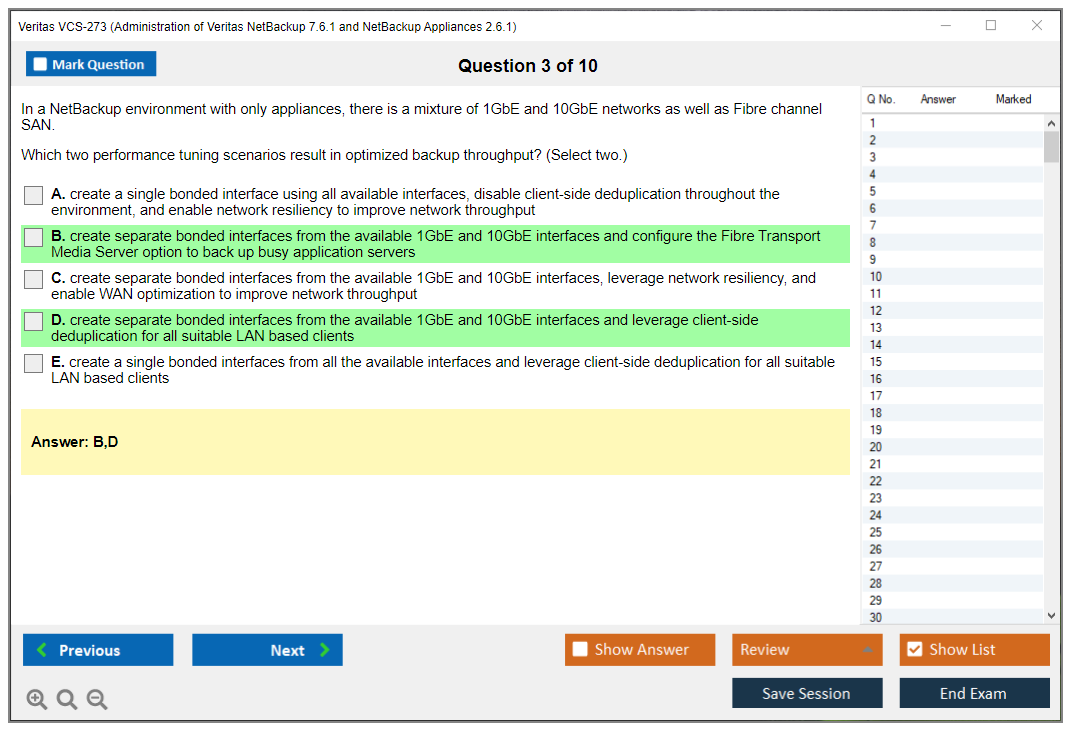1075x735 pixels.
Task: Enable the Show Answer option
Action: click(580, 650)
